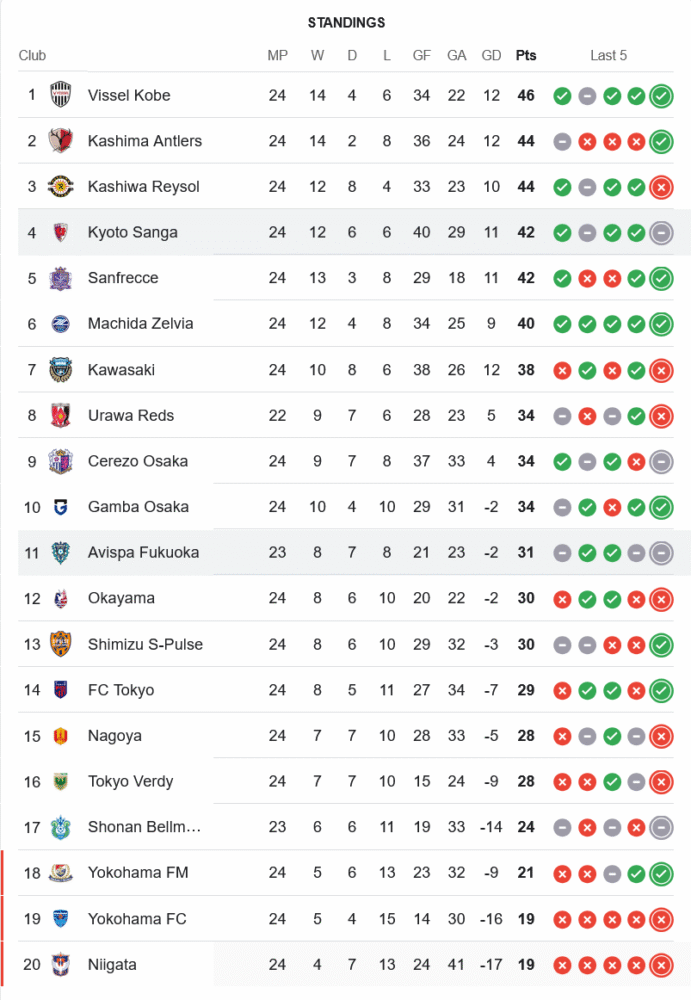Click the Urawa Reds club crest
The height and width of the screenshot is (1000, 691).
click(x=61, y=416)
